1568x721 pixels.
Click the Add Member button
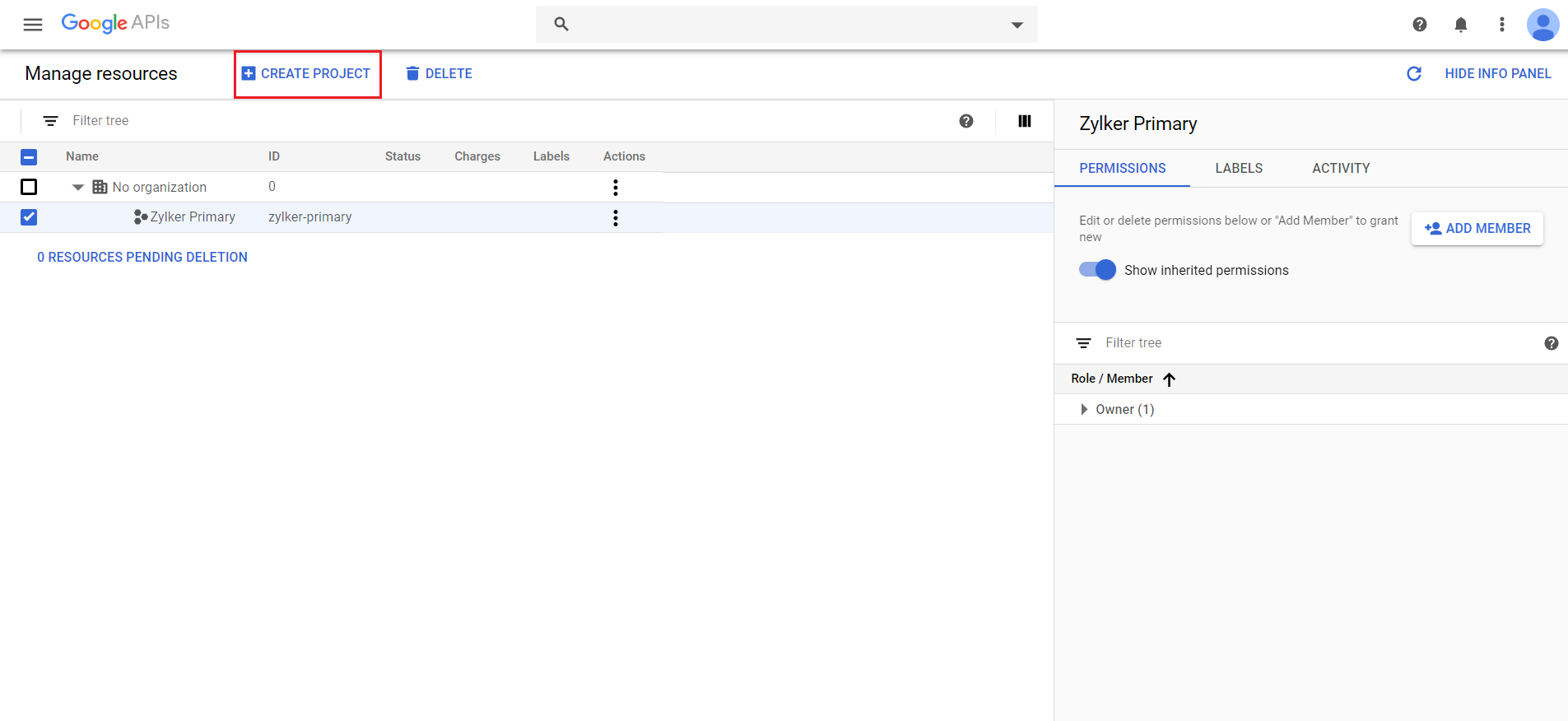tap(1477, 229)
